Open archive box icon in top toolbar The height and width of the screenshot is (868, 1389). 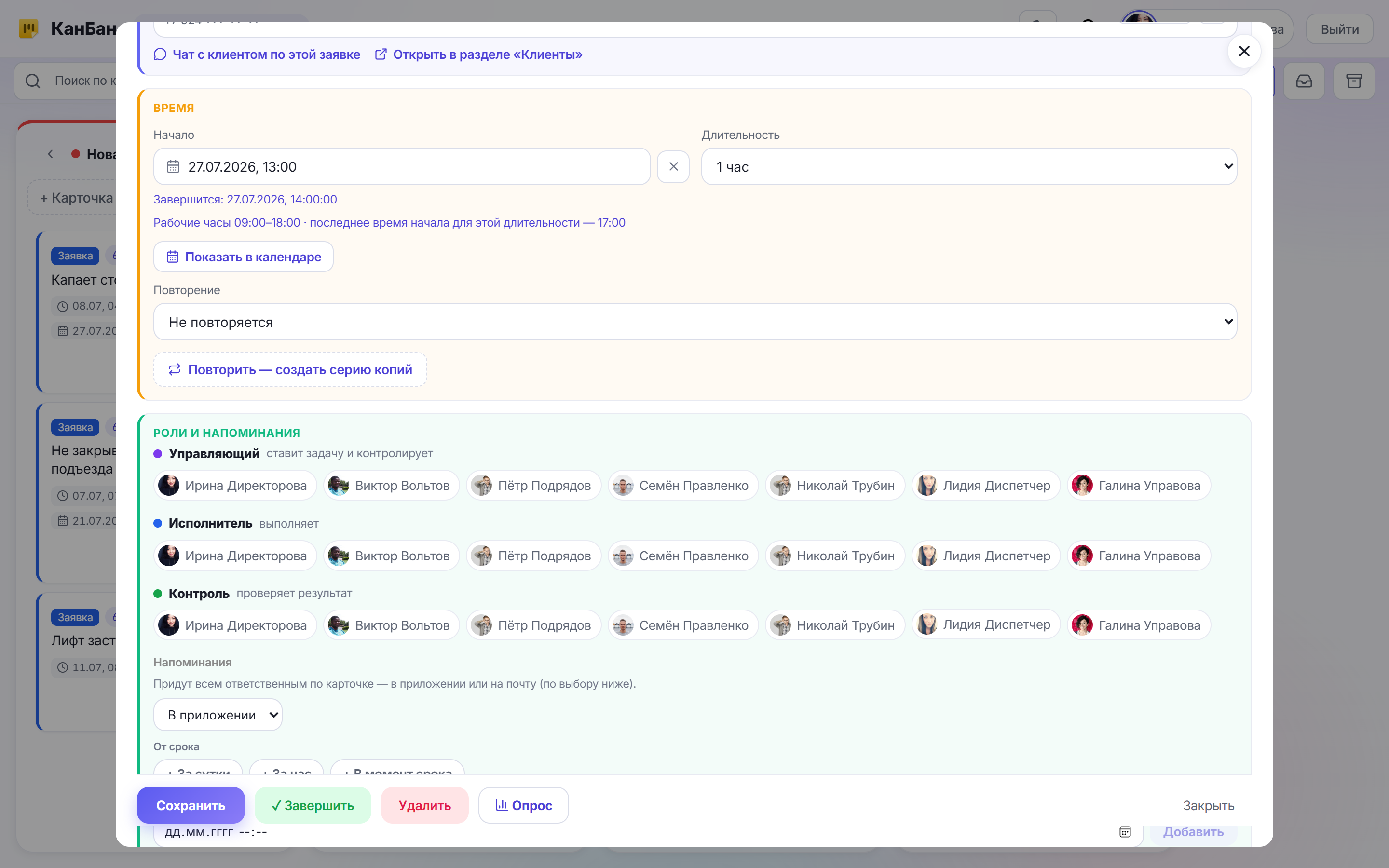[x=1354, y=81]
